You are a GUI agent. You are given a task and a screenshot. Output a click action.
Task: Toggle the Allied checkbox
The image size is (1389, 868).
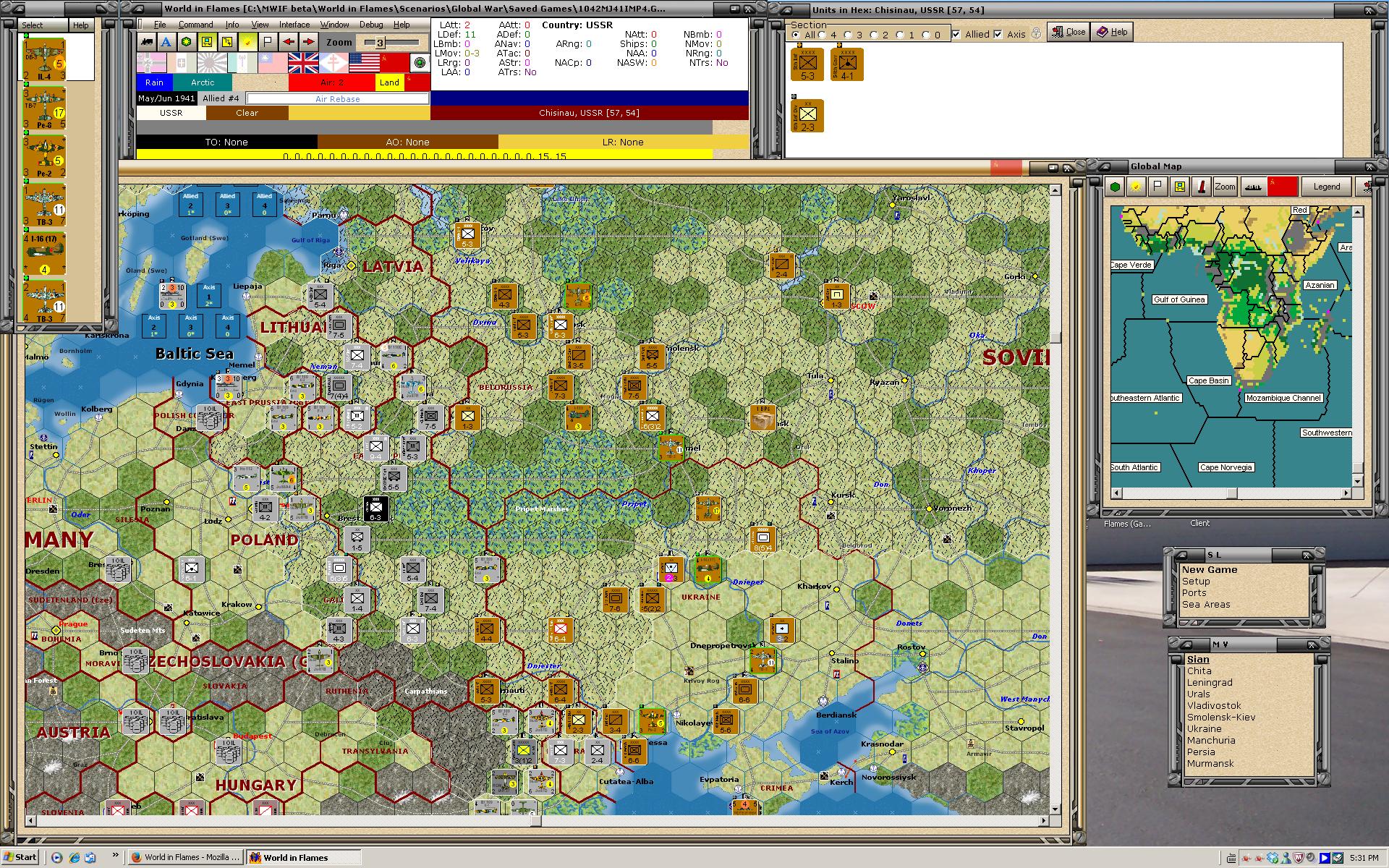(x=957, y=34)
